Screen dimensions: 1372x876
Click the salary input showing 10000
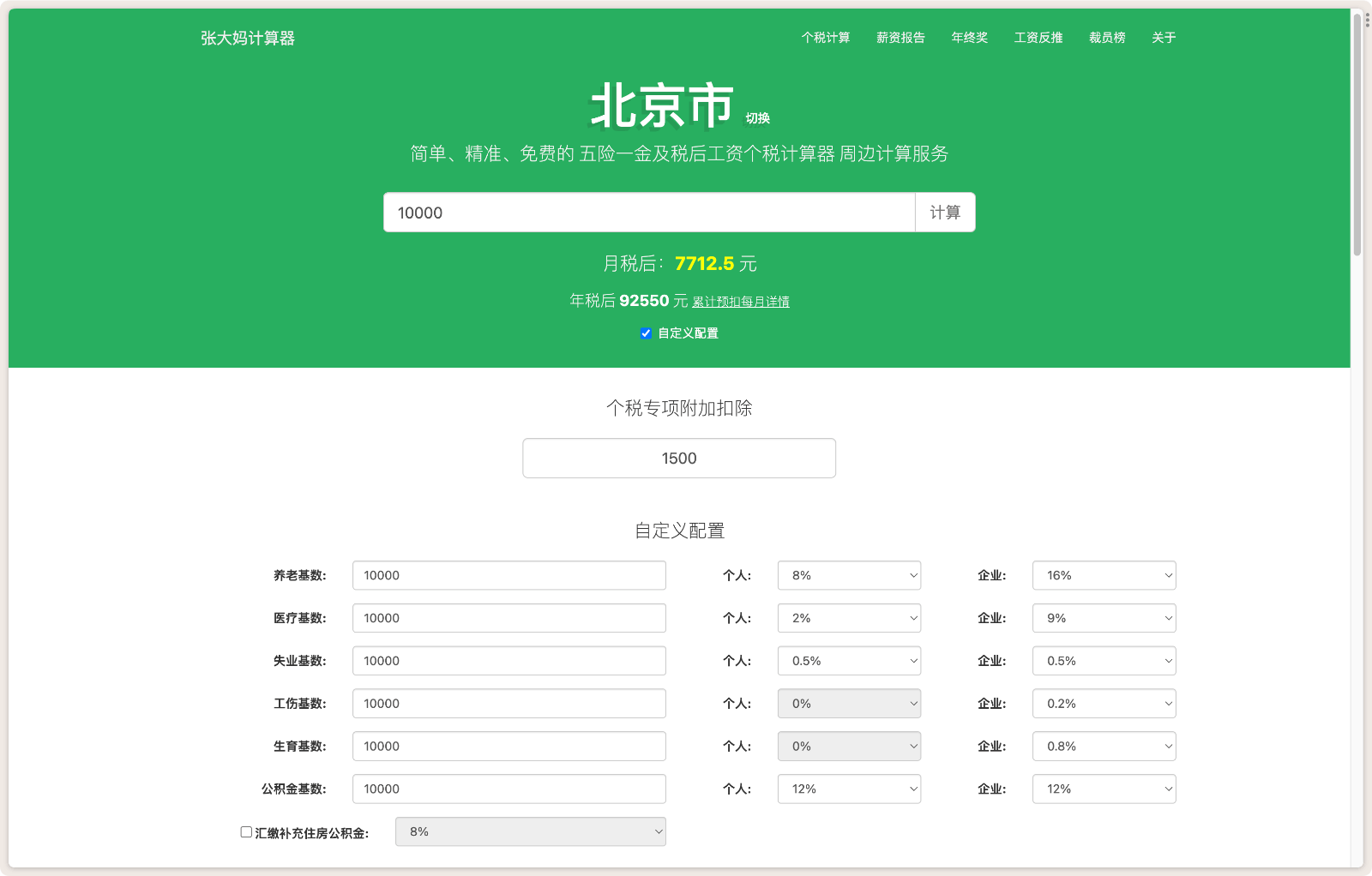point(649,213)
